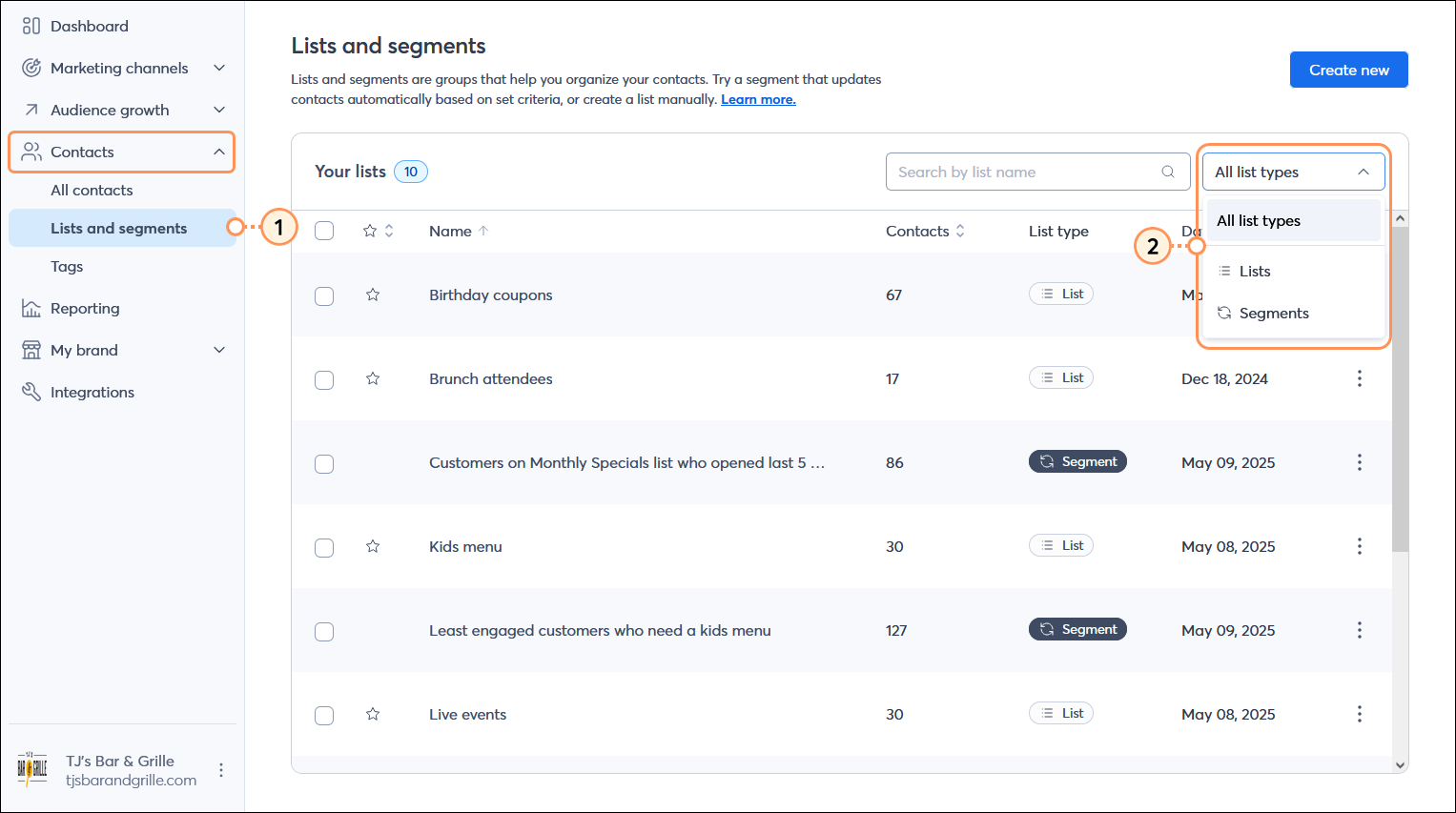Click the 127 contacts count cell
The width and height of the screenshot is (1456, 813).
click(896, 630)
